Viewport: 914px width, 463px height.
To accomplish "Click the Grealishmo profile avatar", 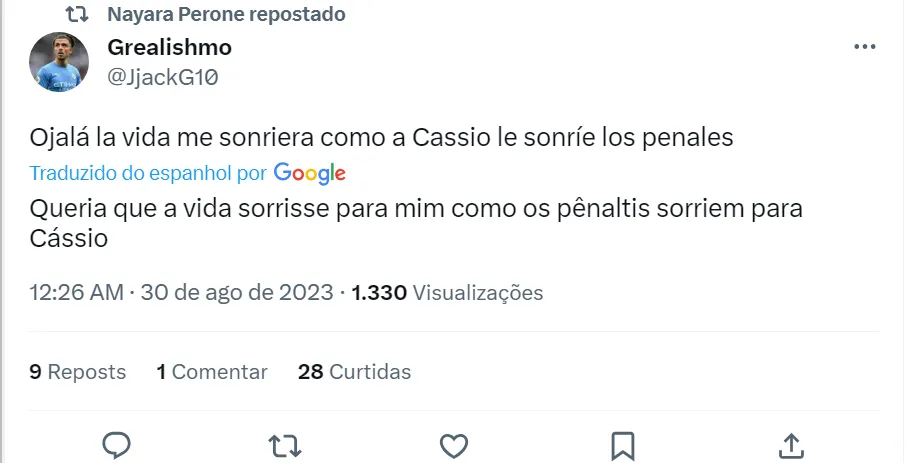I will coord(59,62).
